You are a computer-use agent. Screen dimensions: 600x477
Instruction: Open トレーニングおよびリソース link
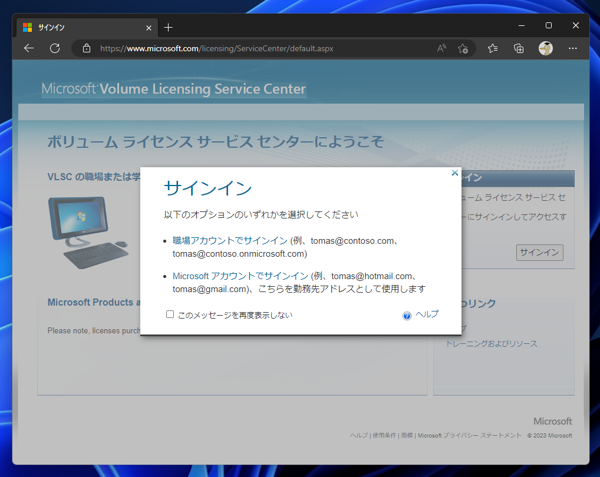(491, 344)
